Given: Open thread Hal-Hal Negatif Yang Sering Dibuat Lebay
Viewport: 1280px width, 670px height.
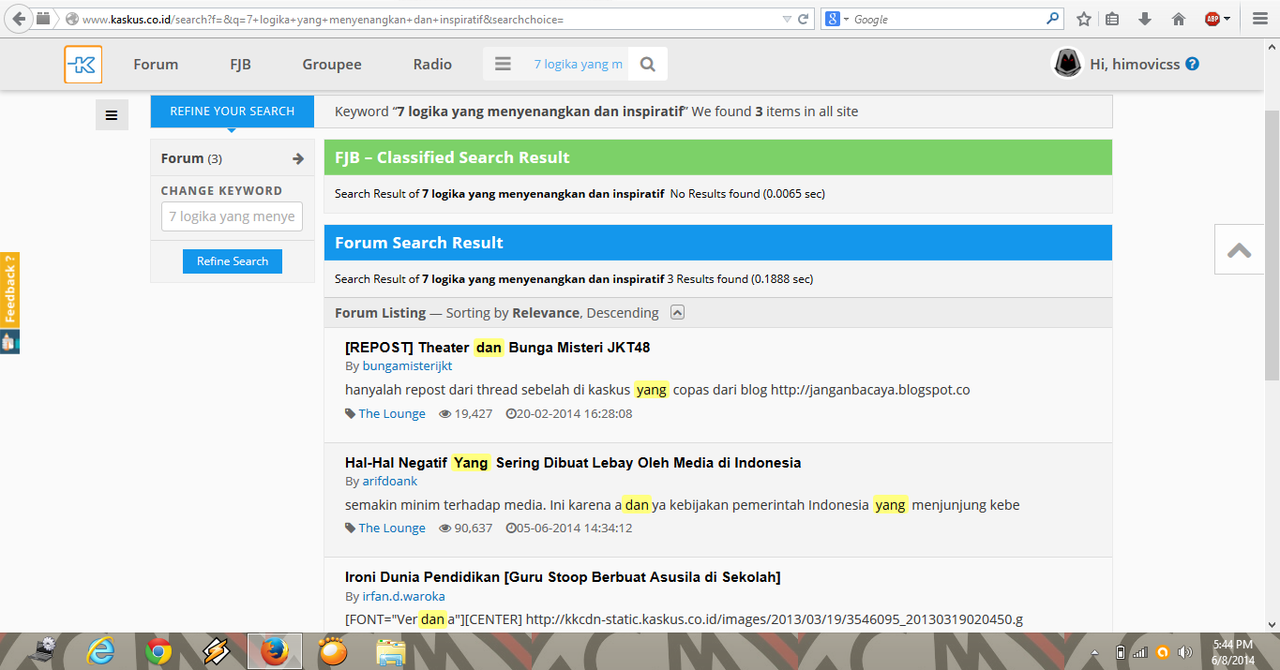Looking at the screenshot, I should [x=572, y=463].
